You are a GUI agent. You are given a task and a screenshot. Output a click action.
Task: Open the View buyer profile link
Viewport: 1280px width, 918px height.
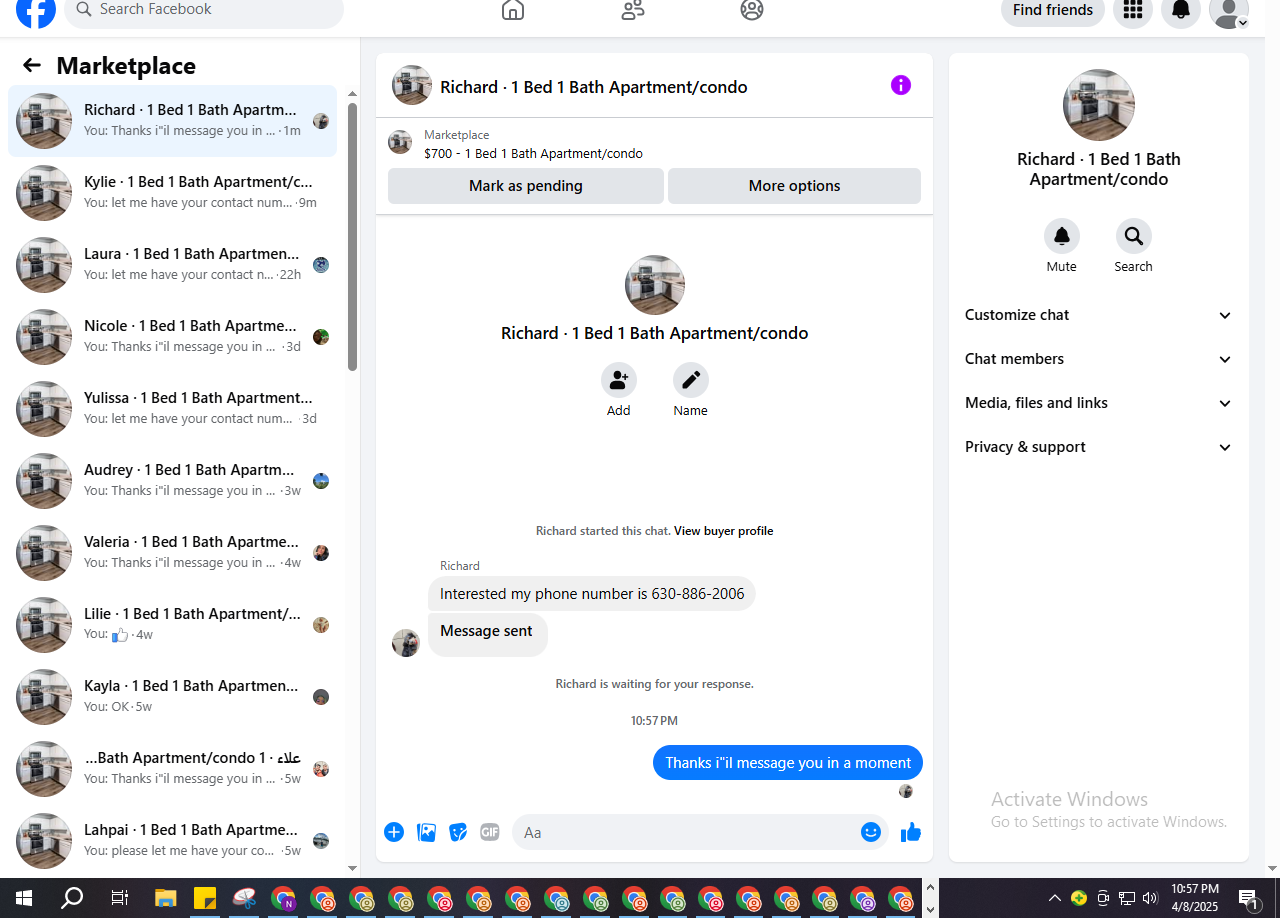click(x=723, y=531)
